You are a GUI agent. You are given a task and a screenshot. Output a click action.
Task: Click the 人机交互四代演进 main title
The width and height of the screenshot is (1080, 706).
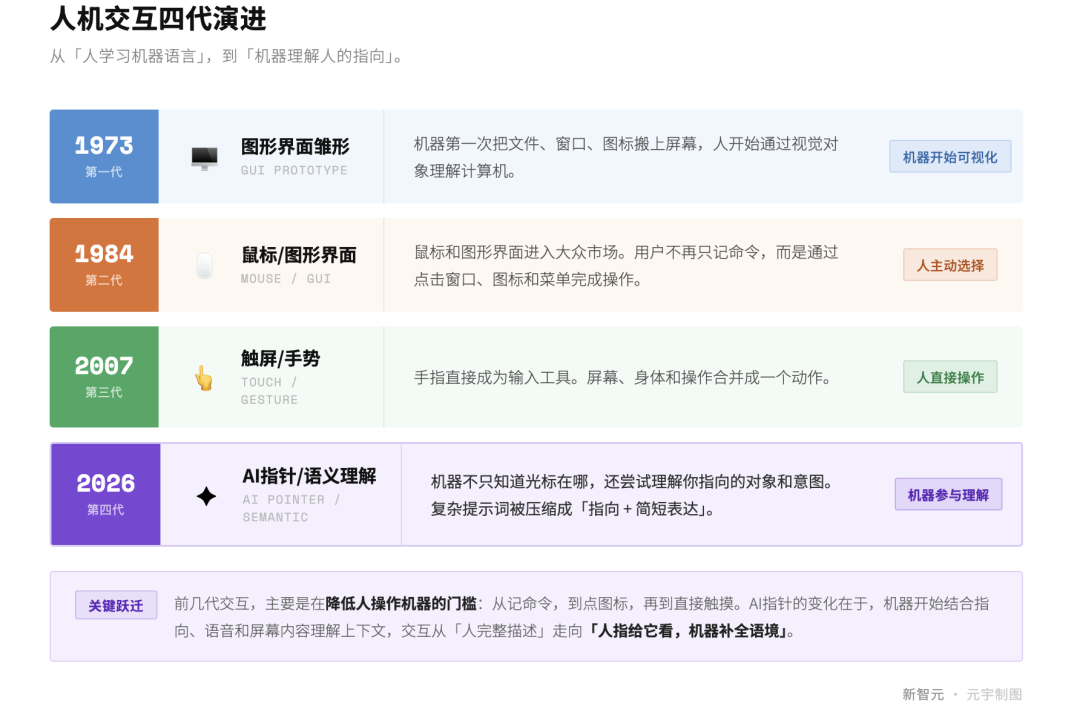pos(158,19)
